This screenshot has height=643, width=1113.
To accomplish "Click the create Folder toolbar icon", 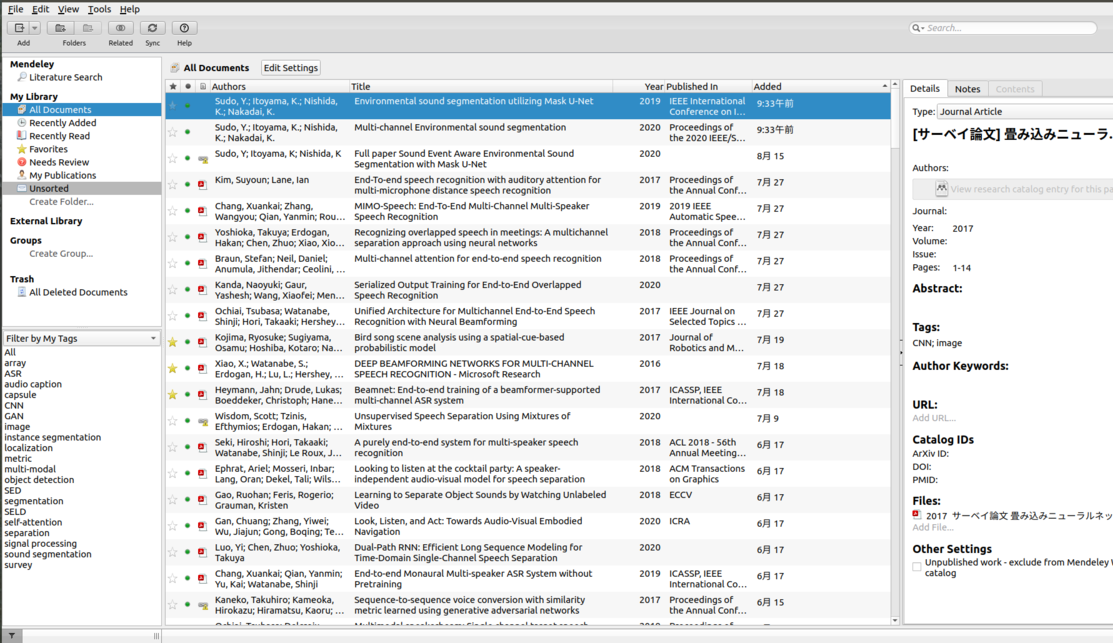I will coord(60,28).
